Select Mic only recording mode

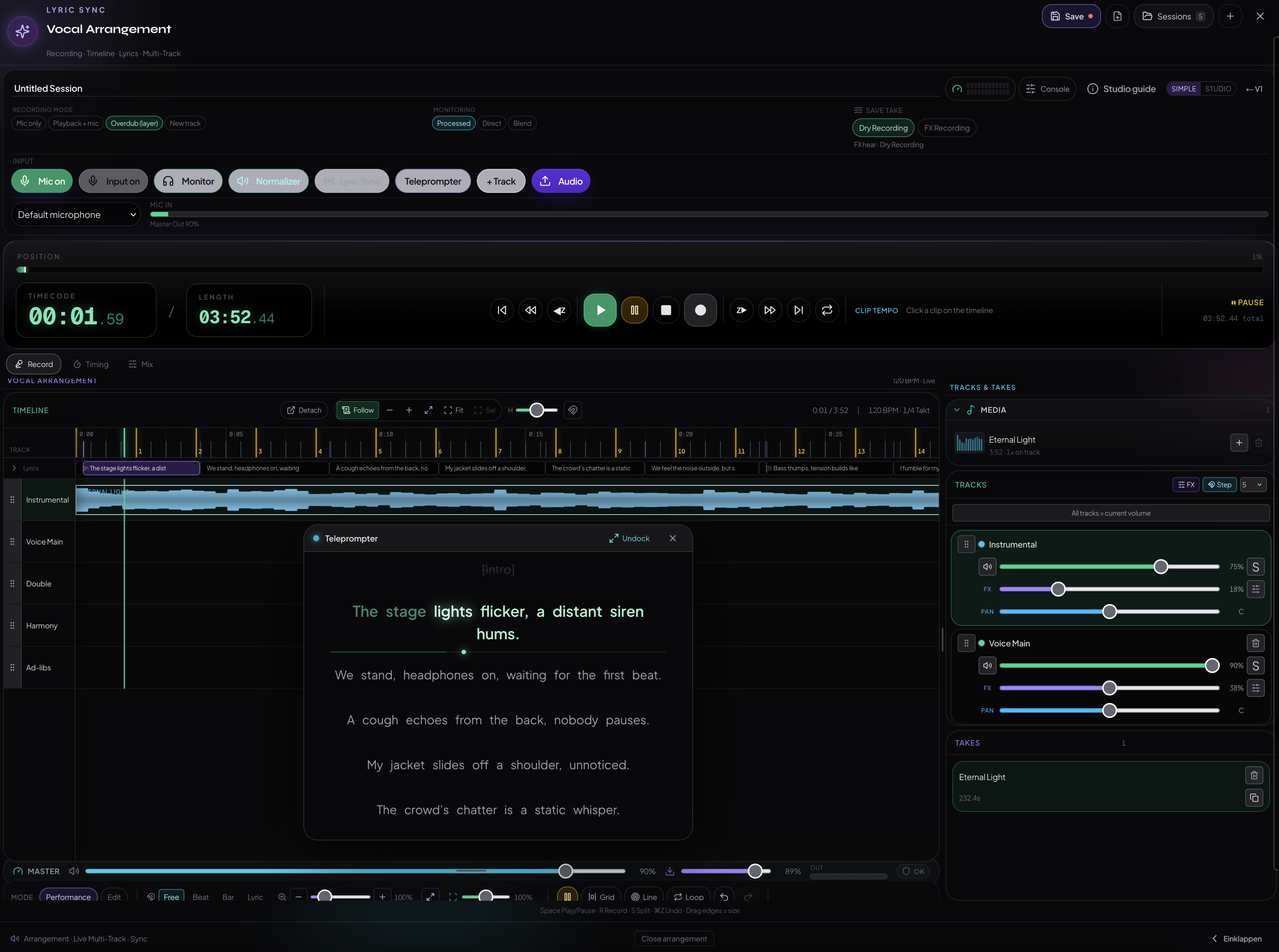(29, 123)
